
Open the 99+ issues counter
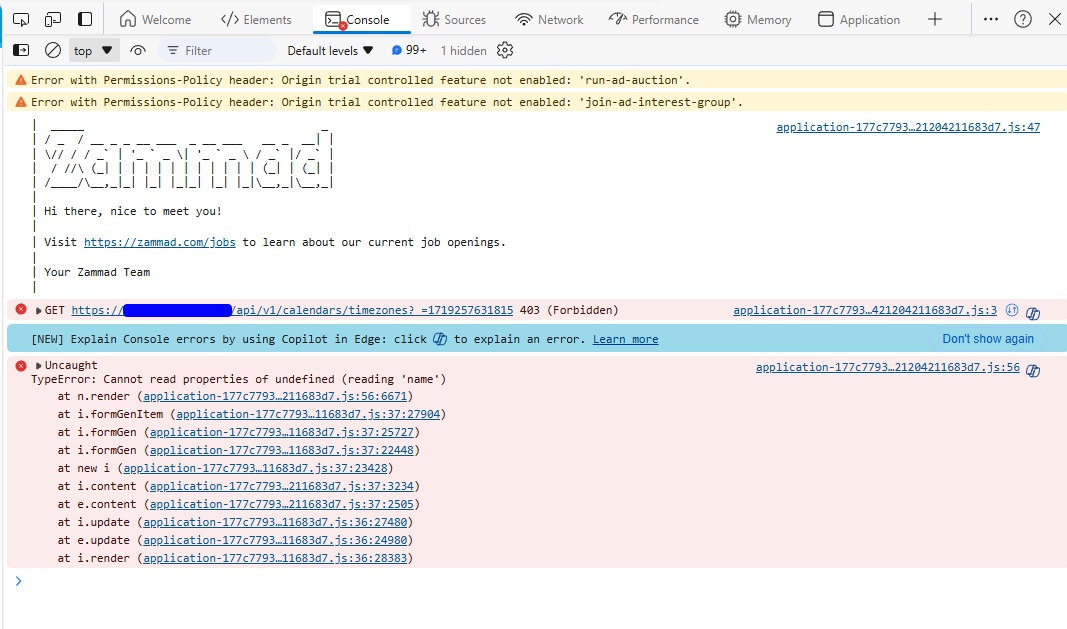point(409,50)
